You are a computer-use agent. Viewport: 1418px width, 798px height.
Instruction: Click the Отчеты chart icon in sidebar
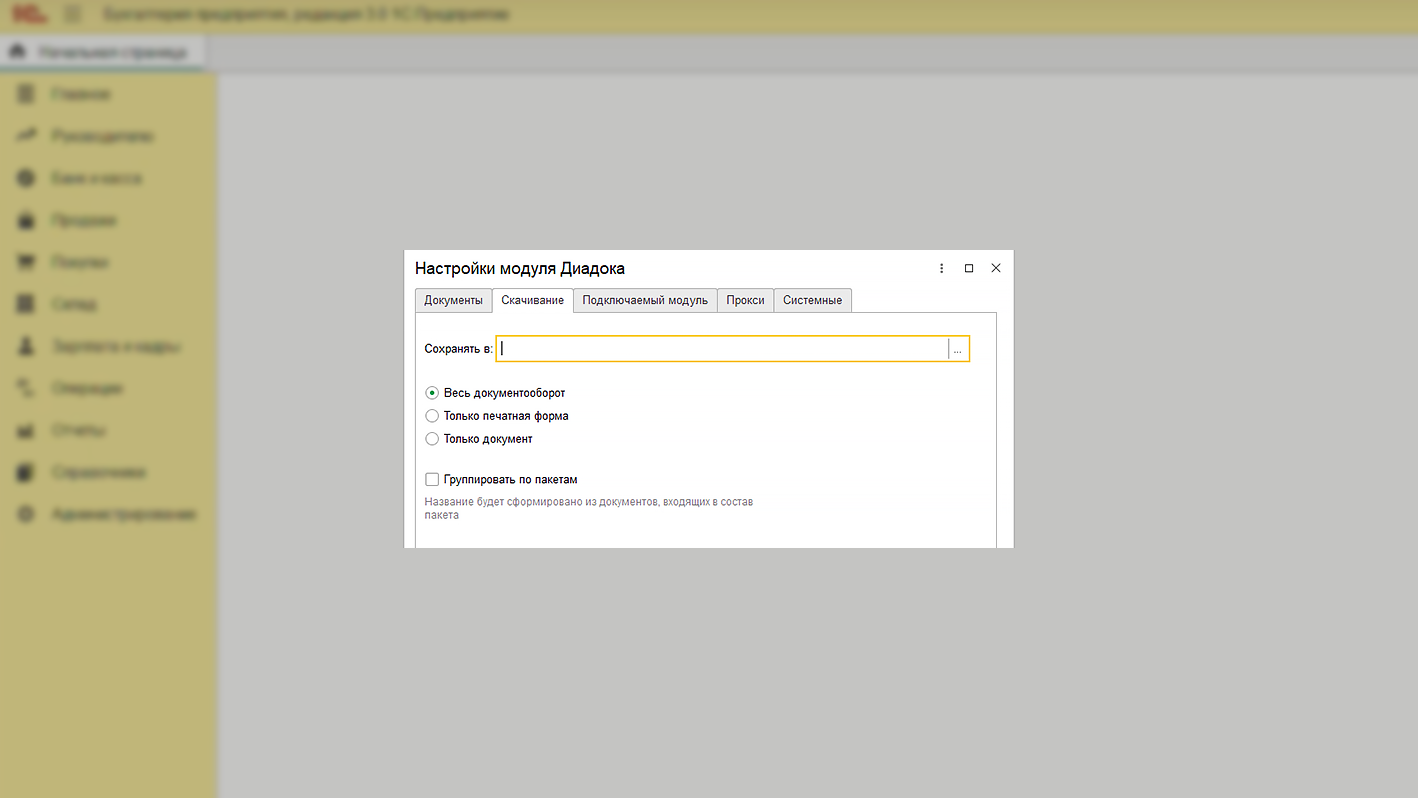(x=27, y=431)
